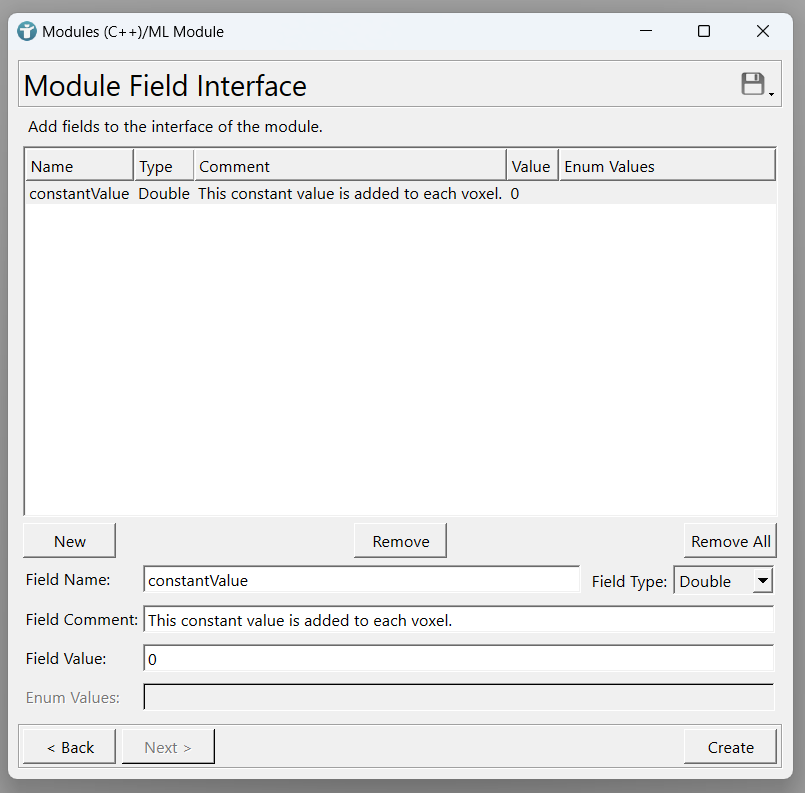Go to previous page with Back
Viewport: 805px width, 793px height.
[x=70, y=747]
